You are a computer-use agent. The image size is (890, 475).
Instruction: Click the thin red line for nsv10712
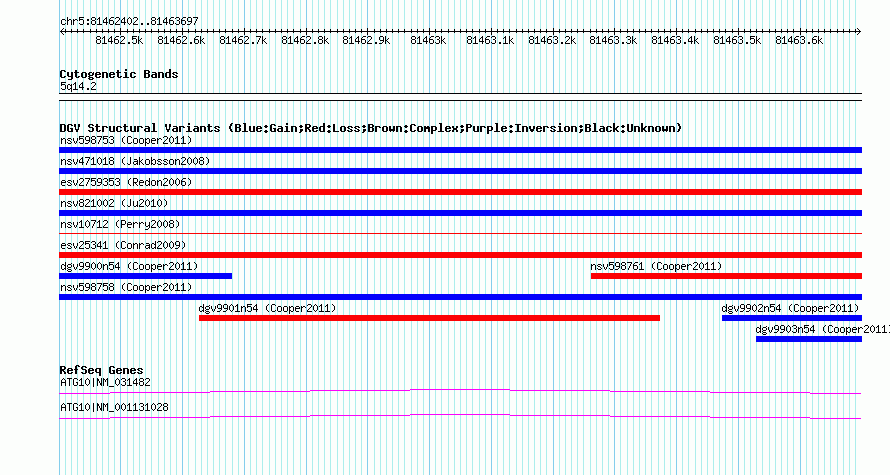(460, 233)
